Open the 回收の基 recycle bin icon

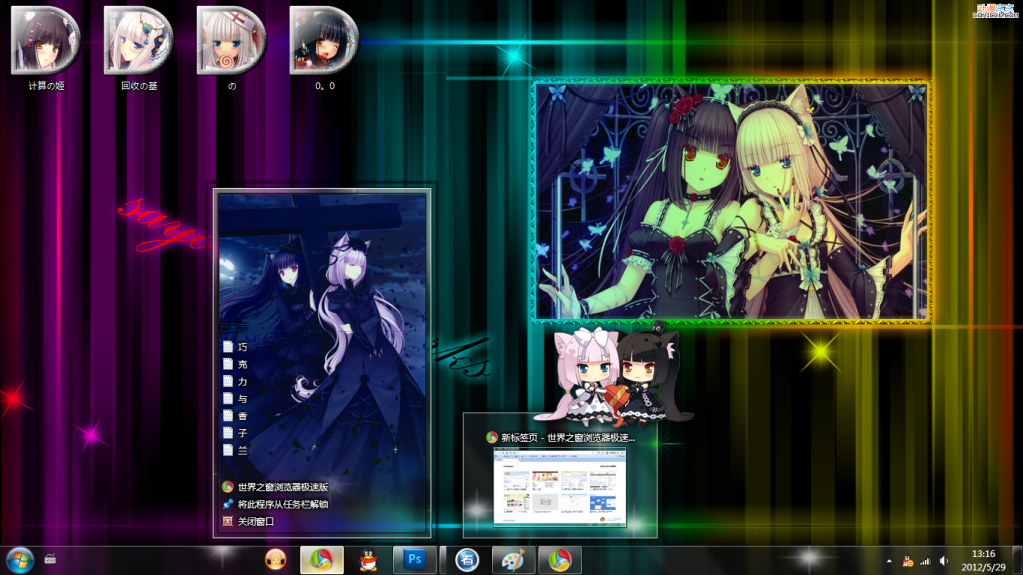139,41
